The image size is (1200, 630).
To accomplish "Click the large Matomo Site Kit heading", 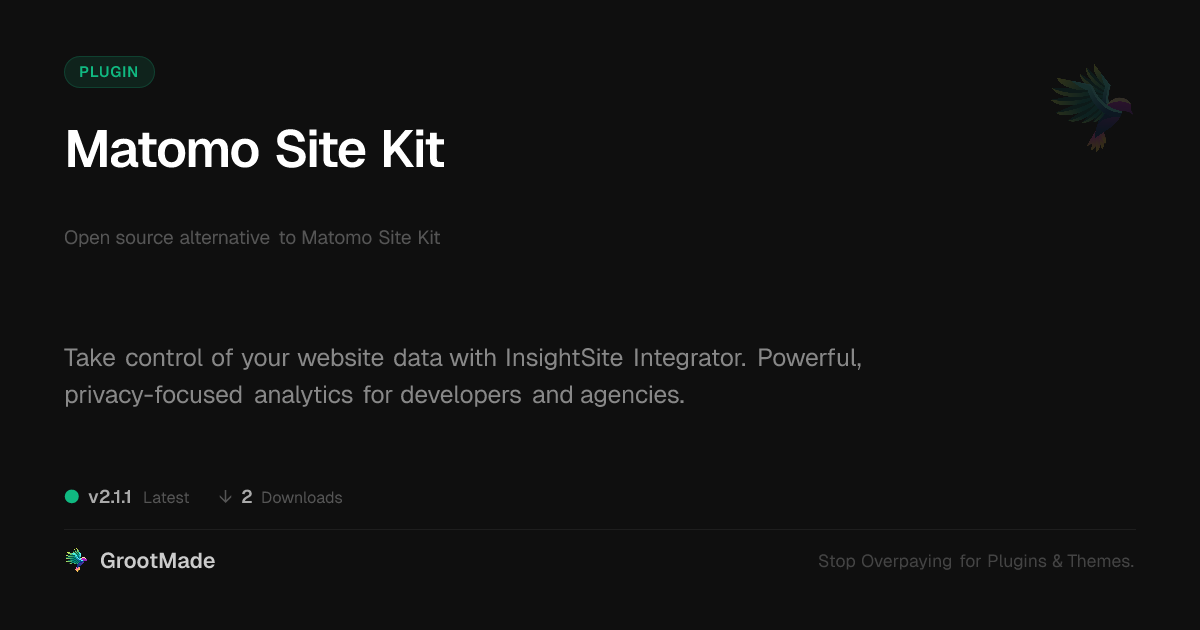I will [254, 150].
